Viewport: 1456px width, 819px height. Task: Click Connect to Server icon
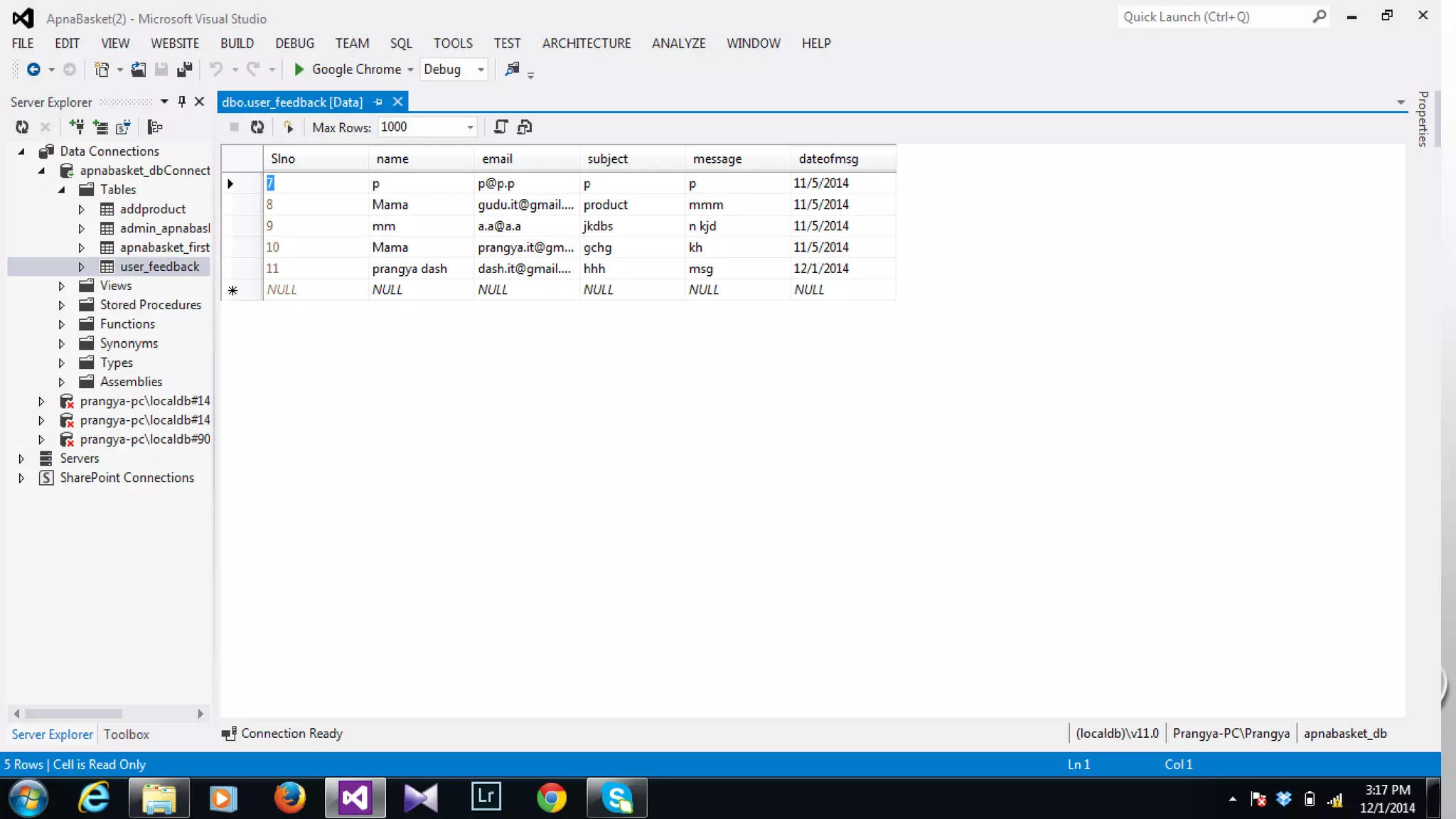(x=100, y=127)
